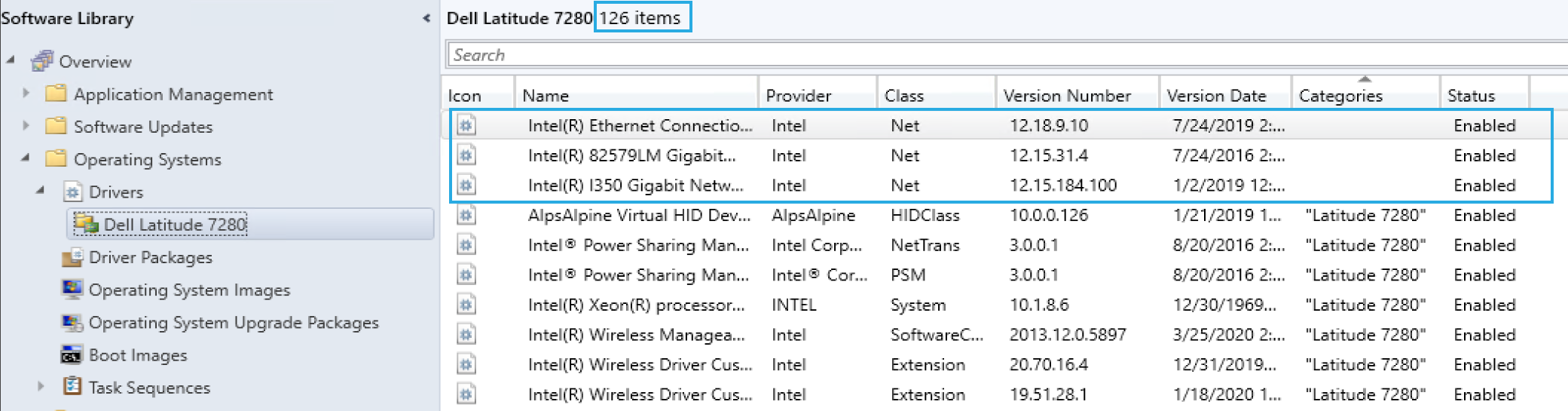Click the AlpsAlpine Virtual HID driver icon

(x=466, y=216)
